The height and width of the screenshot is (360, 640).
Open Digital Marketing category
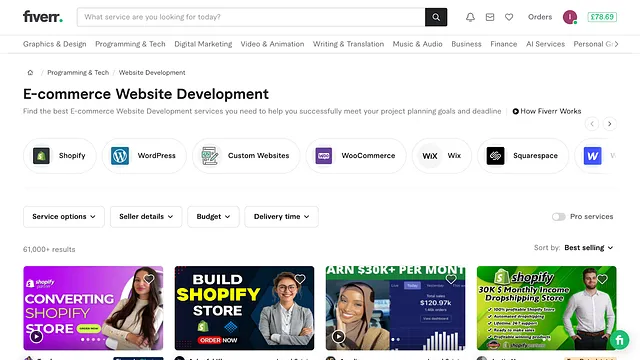(x=203, y=44)
